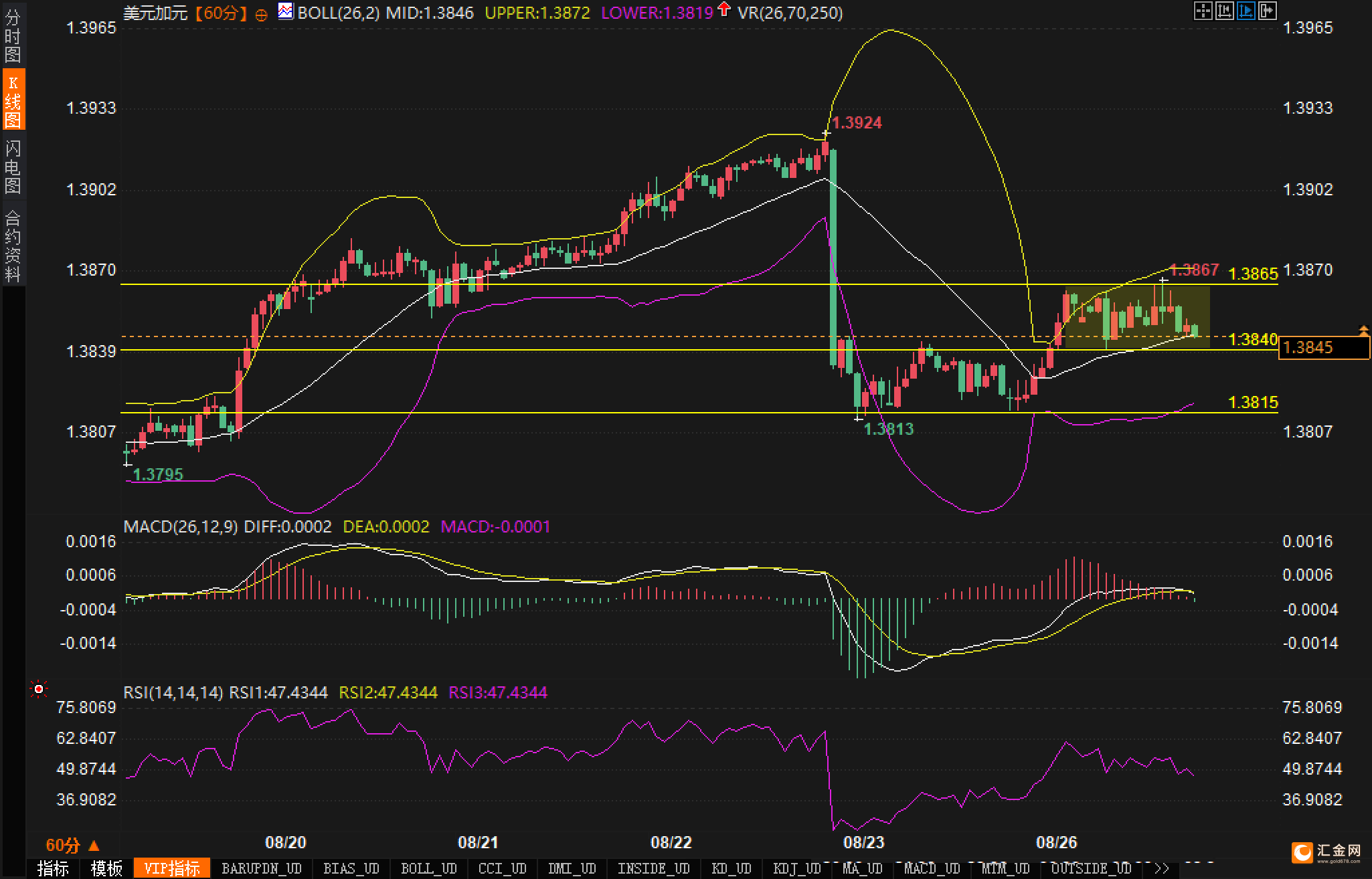
Task: Click the small orange up arrow above 1.3845
Action: click(x=1364, y=330)
